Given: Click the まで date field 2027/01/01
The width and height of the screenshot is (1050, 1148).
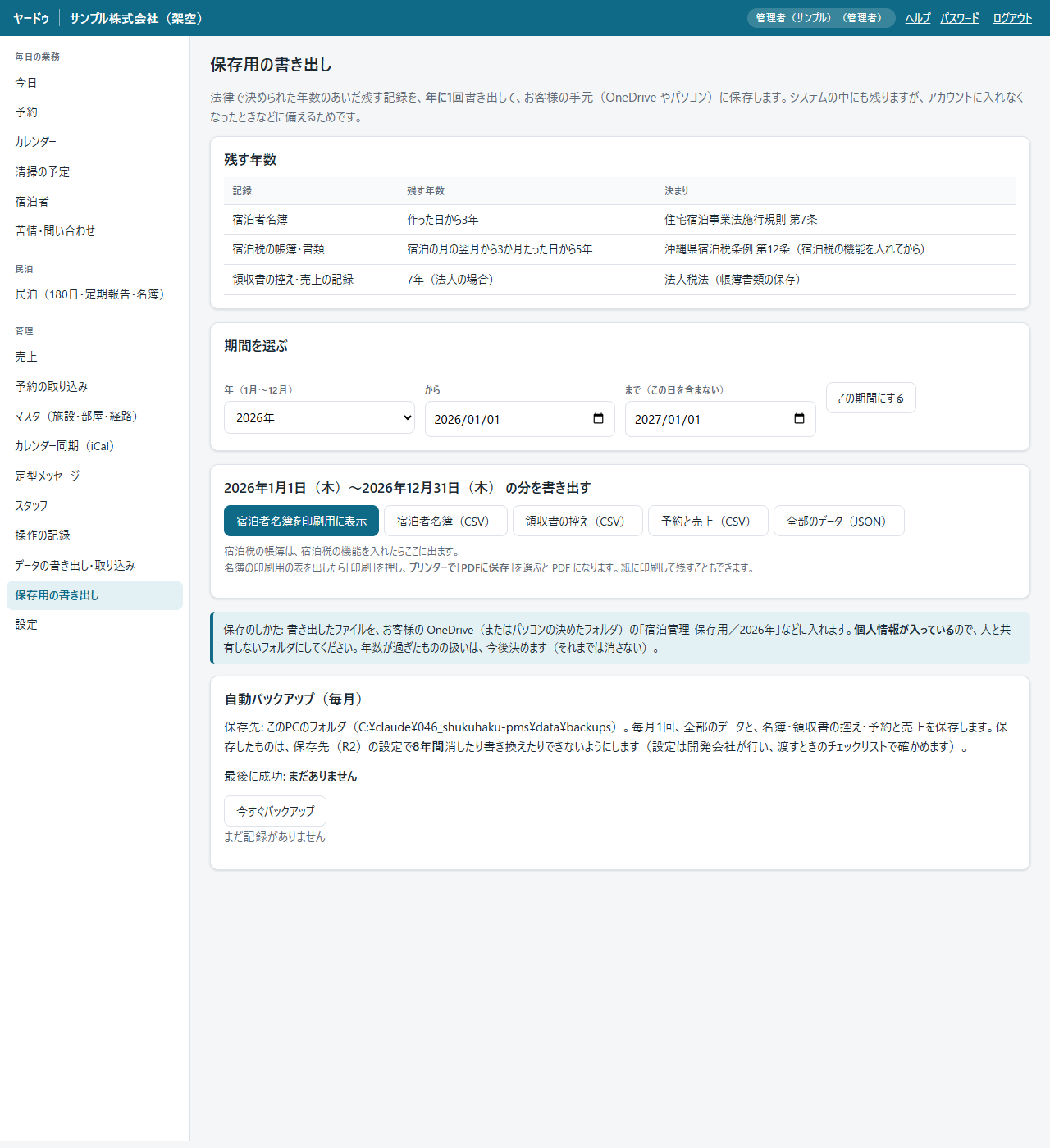Looking at the screenshot, I should (720, 419).
